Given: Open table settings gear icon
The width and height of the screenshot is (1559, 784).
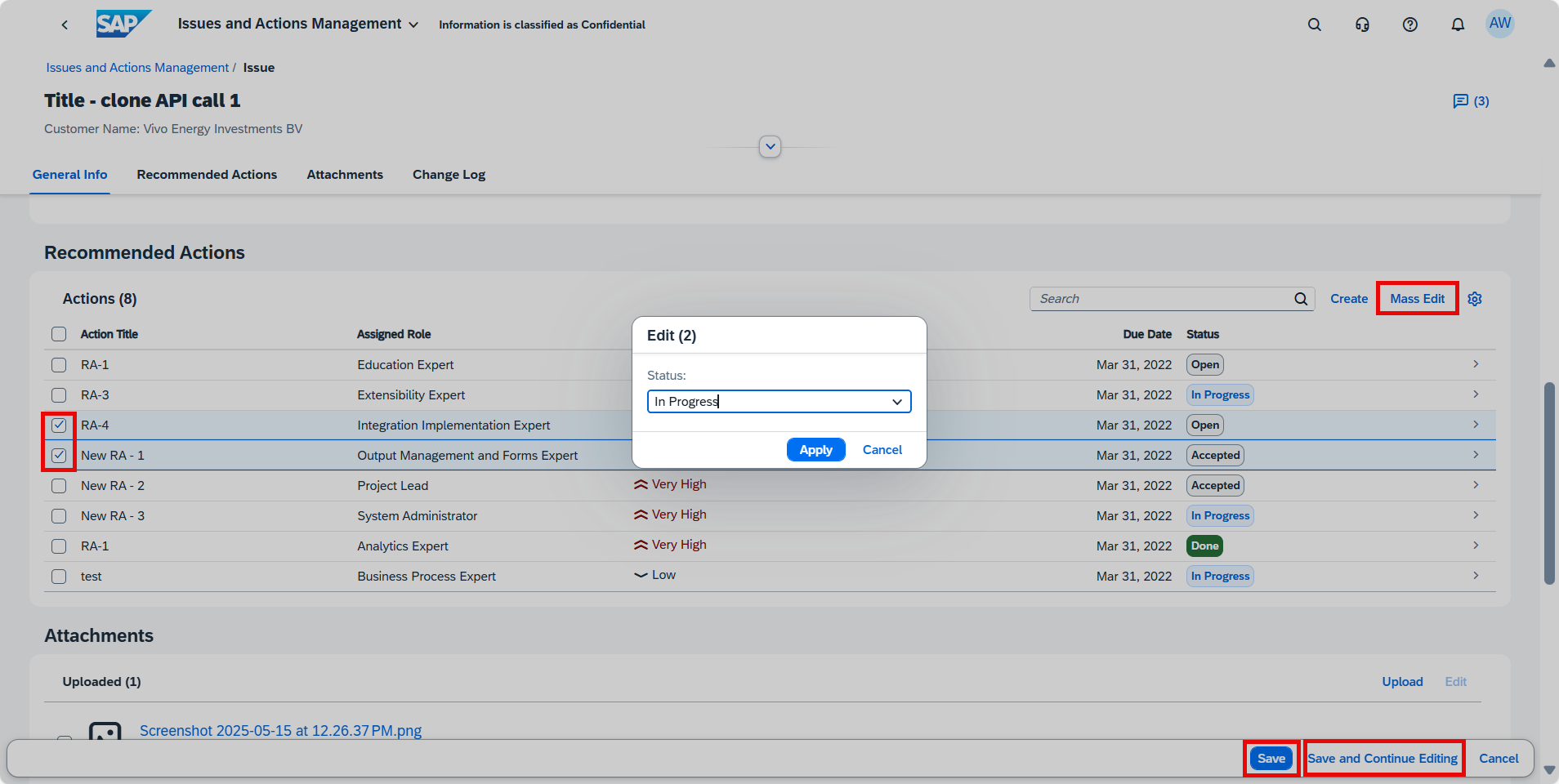Looking at the screenshot, I should point(1474,299).
